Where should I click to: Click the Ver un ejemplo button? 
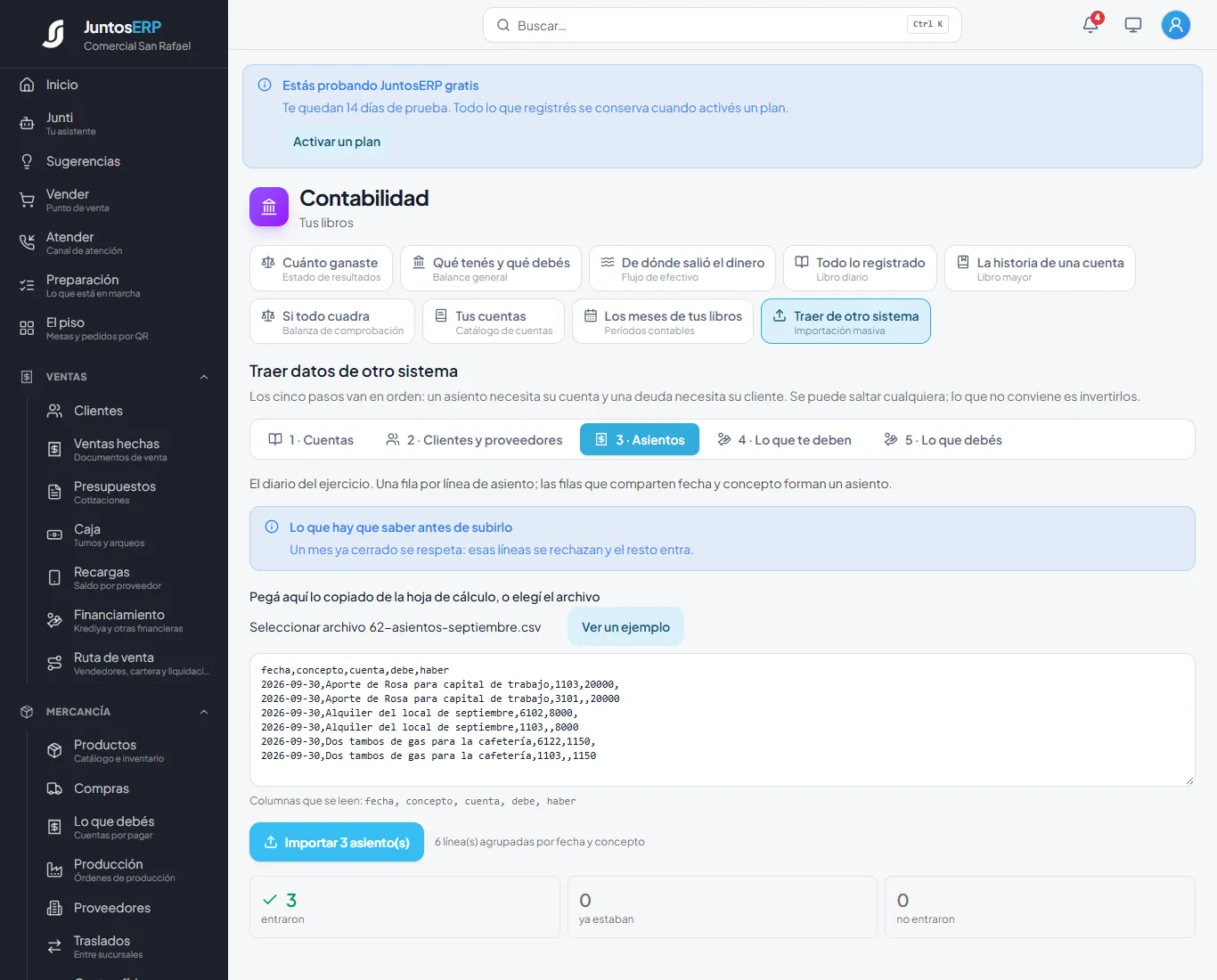tap(625, 627)
